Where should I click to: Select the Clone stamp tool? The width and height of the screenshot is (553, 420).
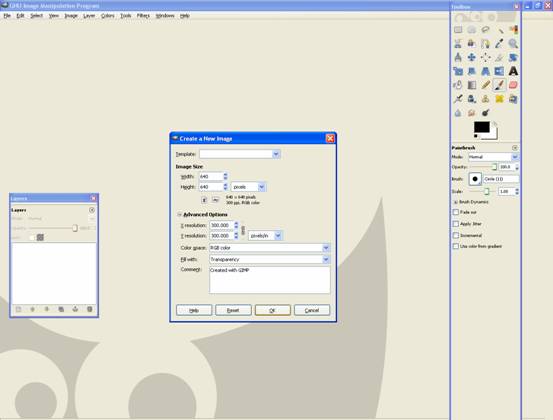point(486,99)
